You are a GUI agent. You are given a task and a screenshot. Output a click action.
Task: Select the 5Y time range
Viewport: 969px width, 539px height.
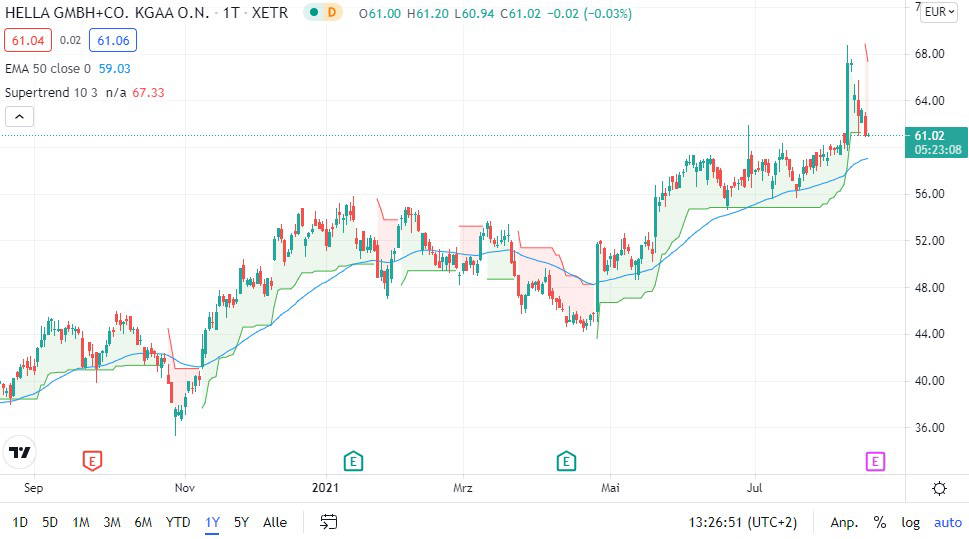click(241, 522)
